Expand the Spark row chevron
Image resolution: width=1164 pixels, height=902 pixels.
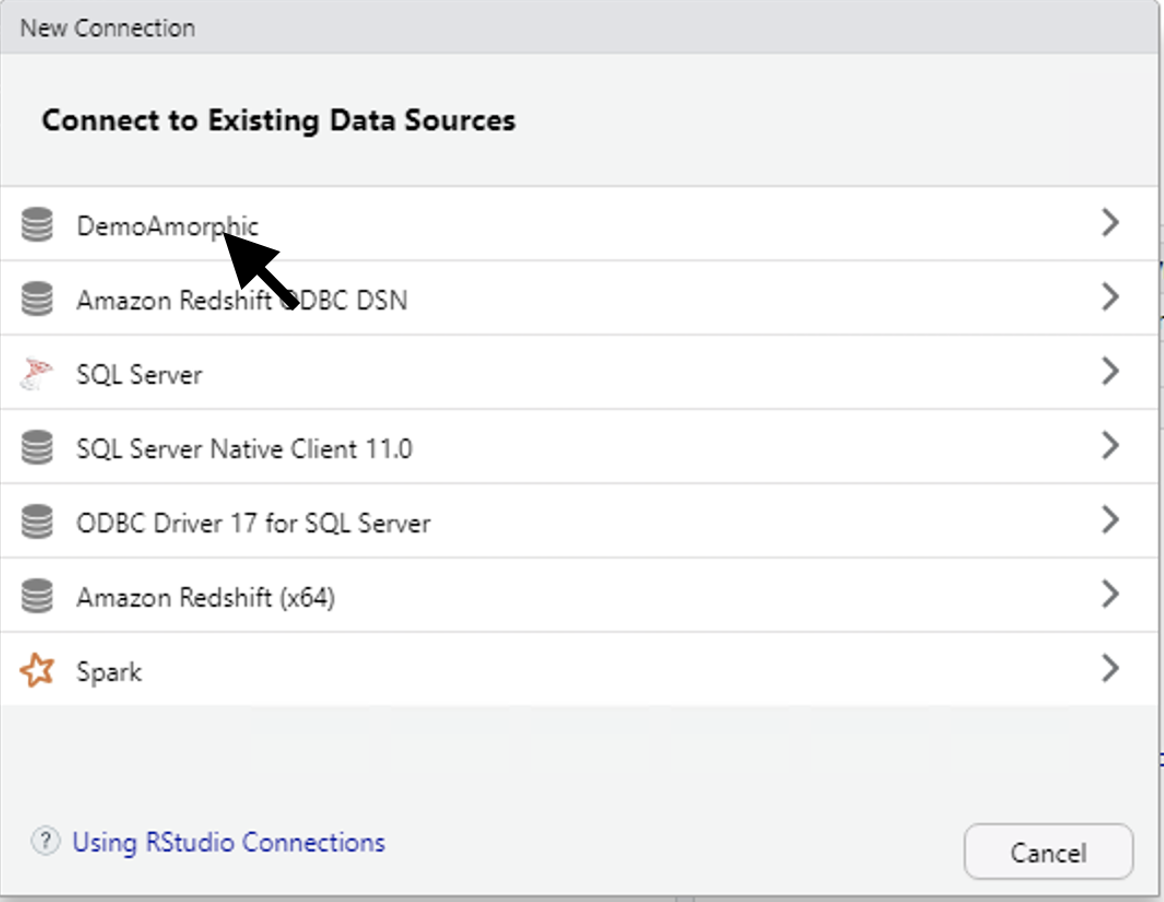pos(1111,668)
